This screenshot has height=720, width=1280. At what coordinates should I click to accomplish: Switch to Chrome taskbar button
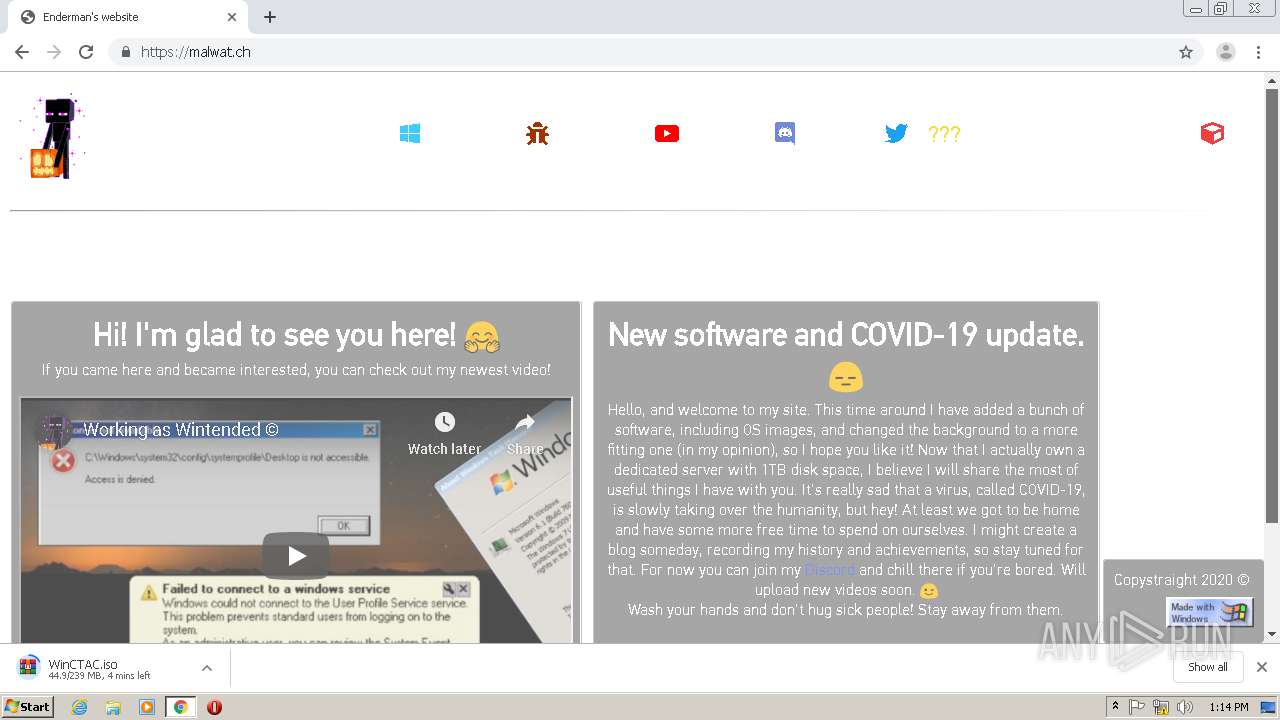(x=181, y=707)
